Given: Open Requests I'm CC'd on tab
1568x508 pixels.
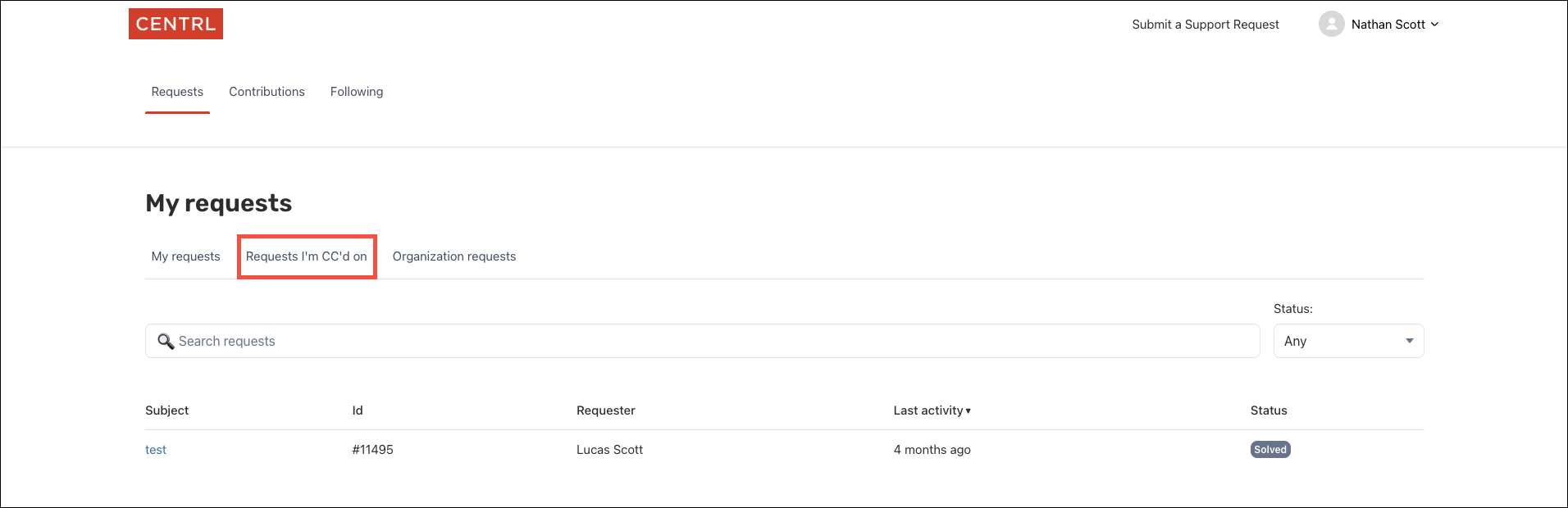Looking at the screenshot, I should coord(307,256).
